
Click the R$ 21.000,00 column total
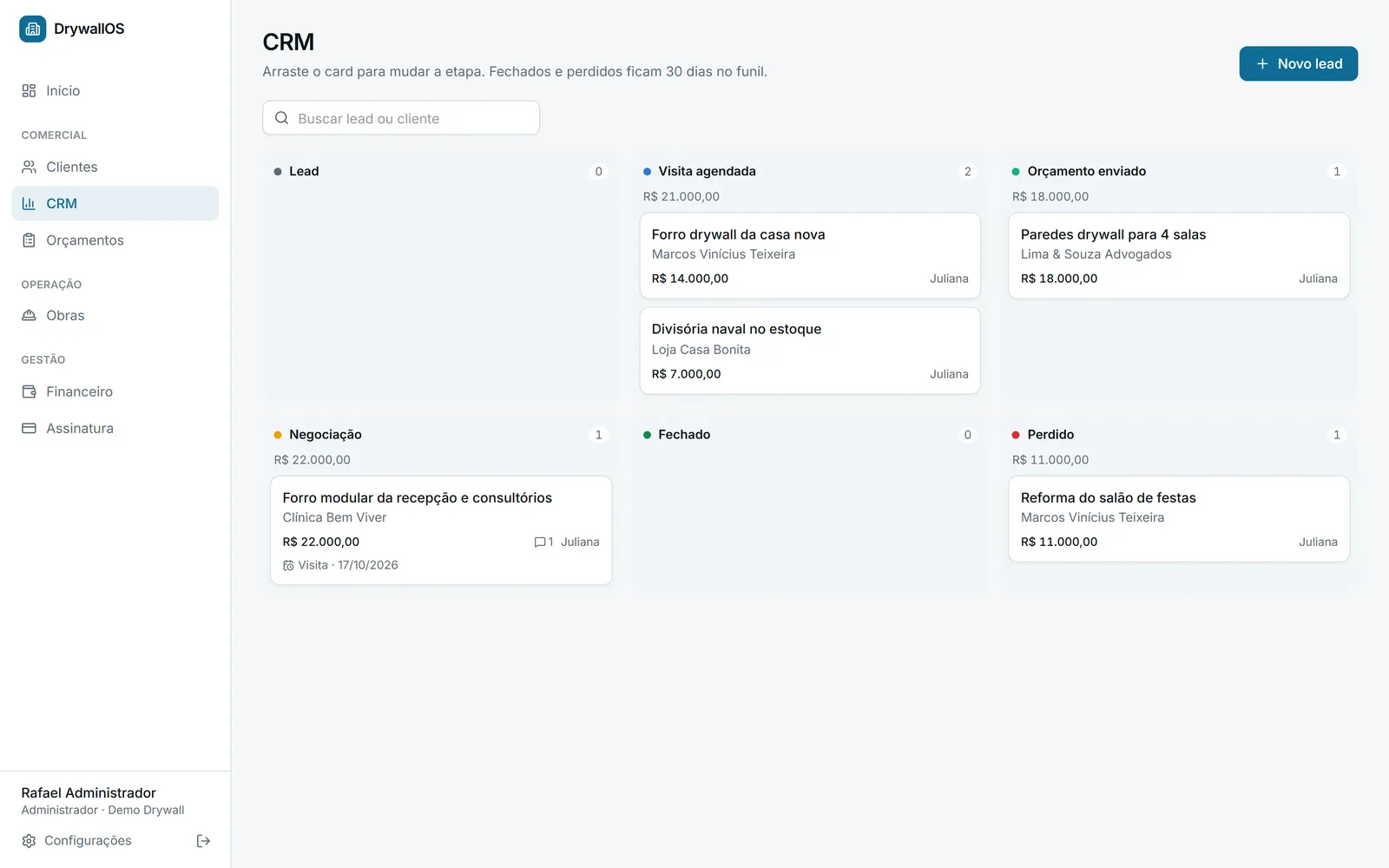click(681, 197)
